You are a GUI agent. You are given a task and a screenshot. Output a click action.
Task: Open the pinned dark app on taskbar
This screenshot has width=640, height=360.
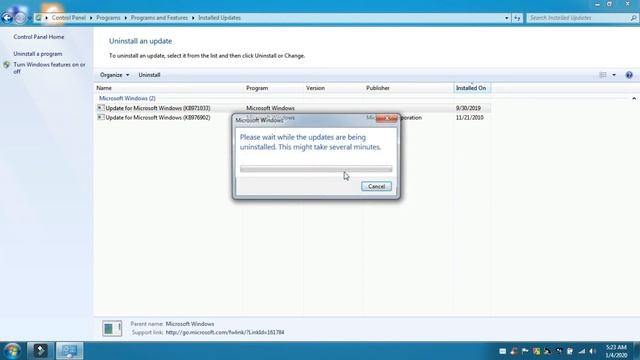[40, 351]
